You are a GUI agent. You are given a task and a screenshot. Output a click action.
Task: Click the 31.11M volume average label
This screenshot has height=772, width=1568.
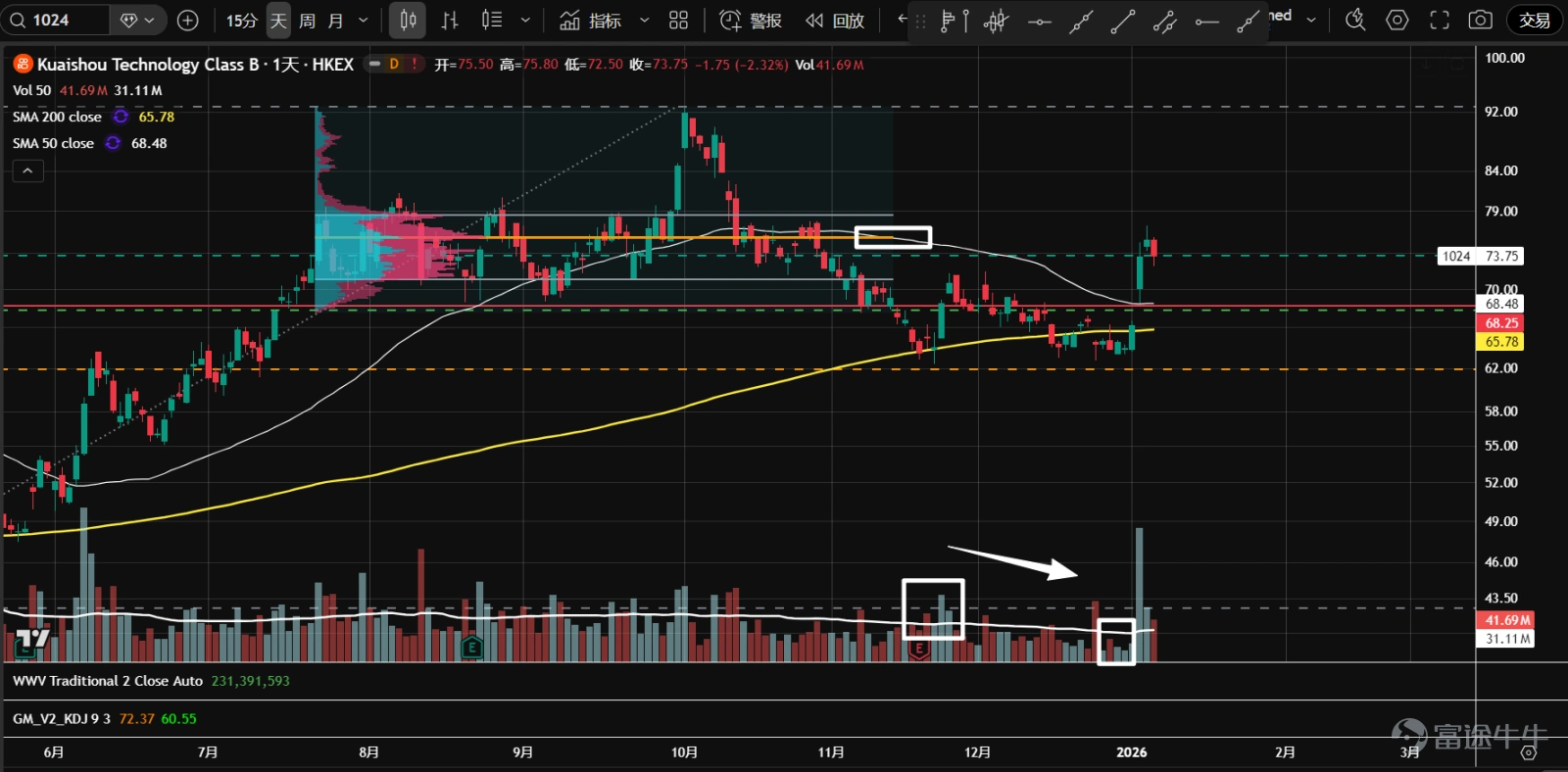point(1506,639)
